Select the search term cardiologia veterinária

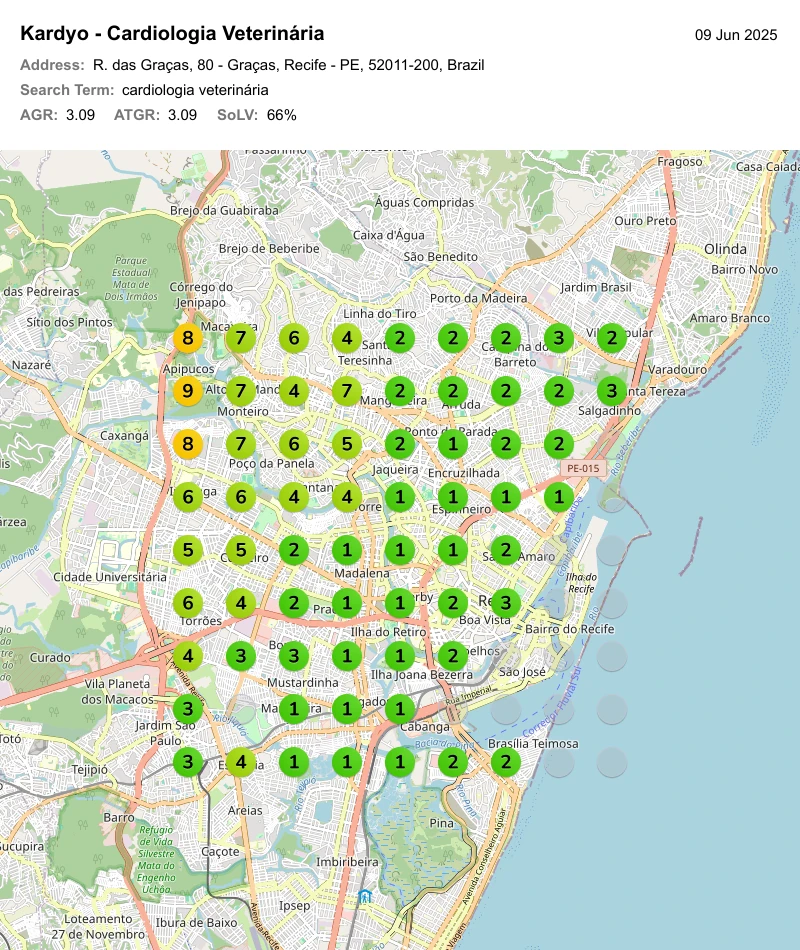[195, 90]
